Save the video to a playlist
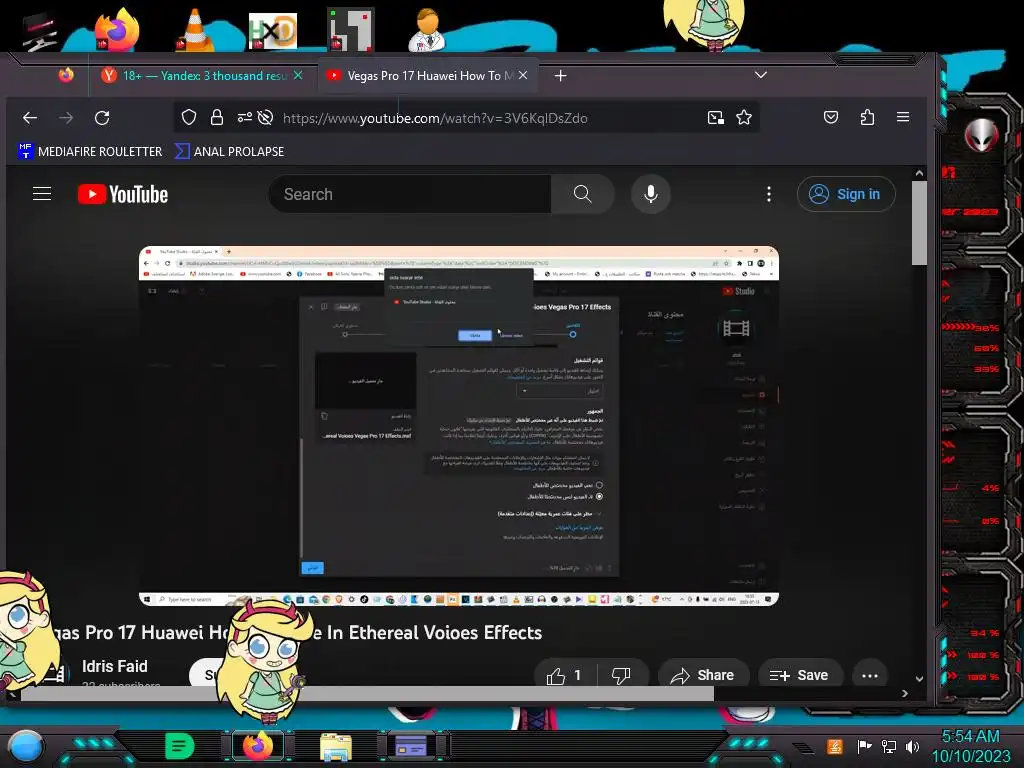This screenshot has height=768, width=1024. pos(799,675)
